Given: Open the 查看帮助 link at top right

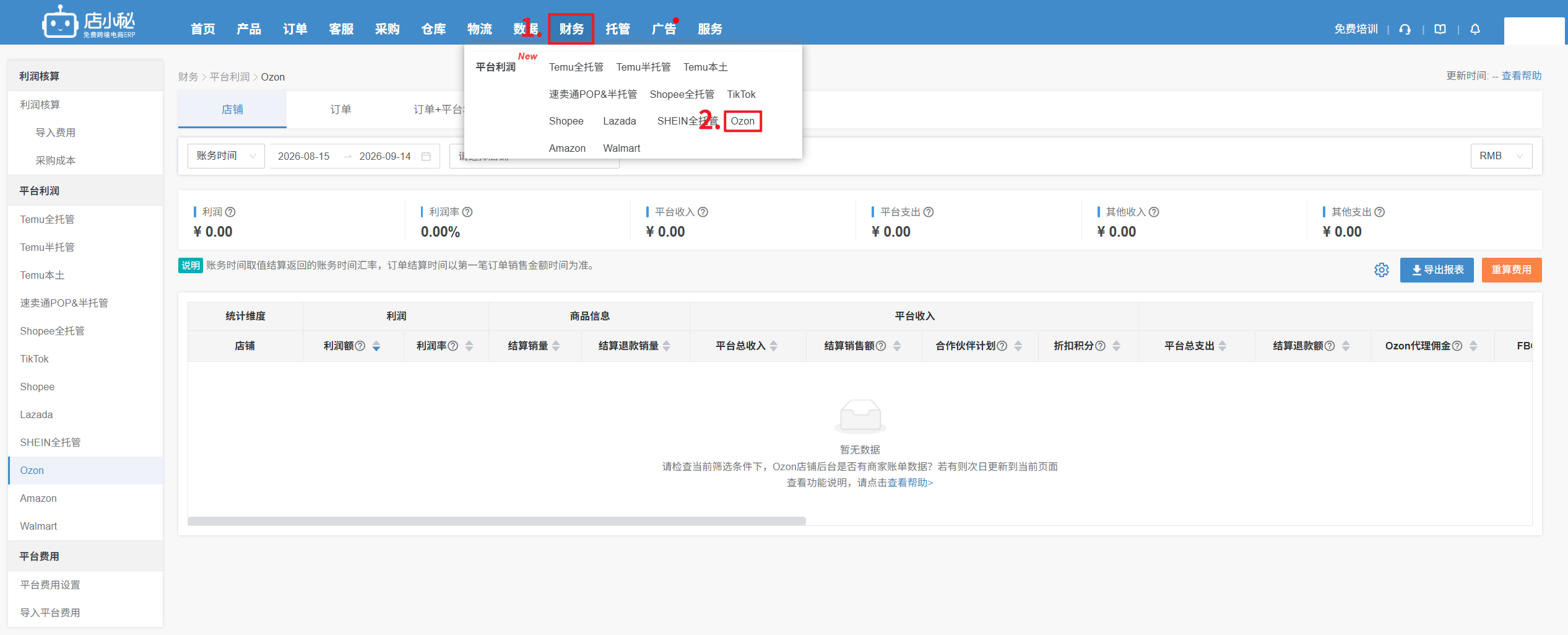Looking at the screenshot, I should pyautogui.click(x=1522, y=76).
